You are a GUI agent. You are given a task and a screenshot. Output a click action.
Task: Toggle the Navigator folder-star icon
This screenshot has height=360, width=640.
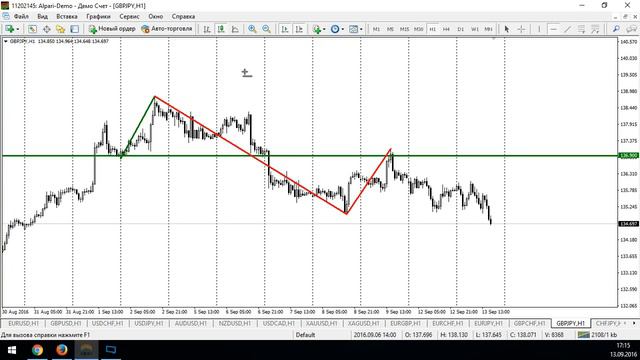point(60,29)
